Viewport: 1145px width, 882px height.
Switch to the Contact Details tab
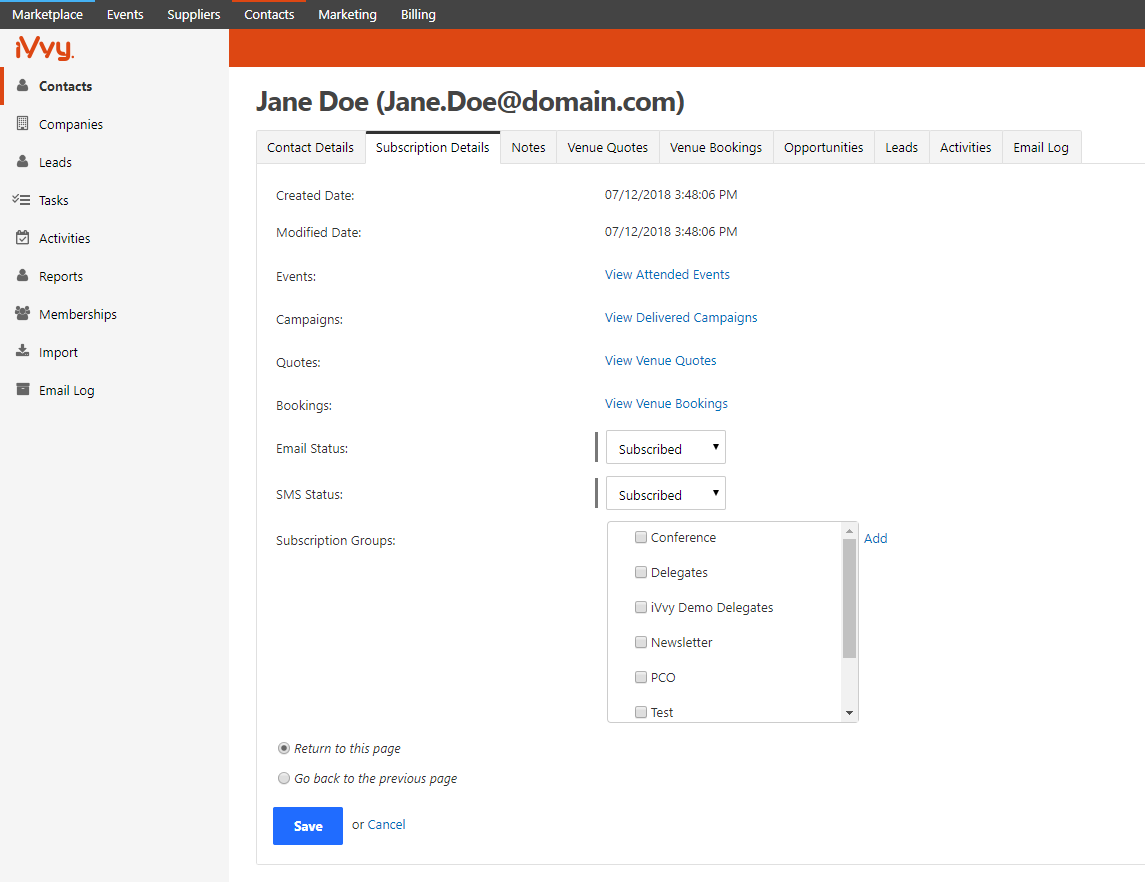(x=310, y=147)
